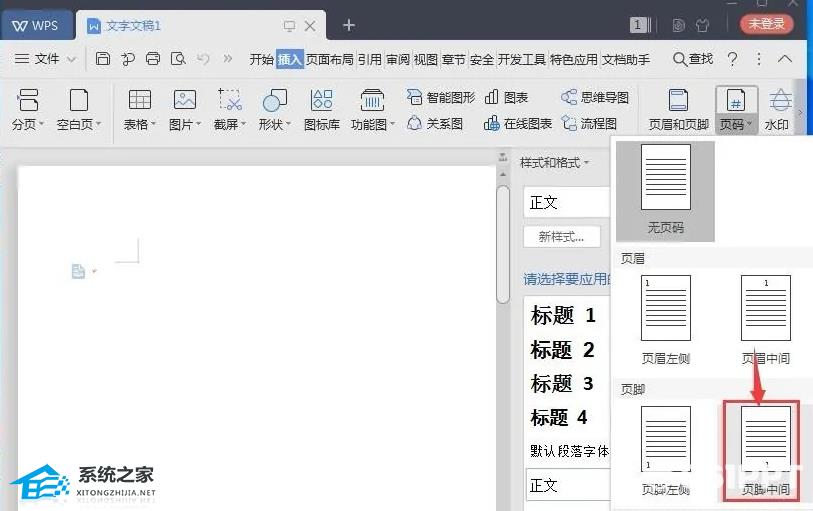Open a new tab with plus button

coord(349,25)
